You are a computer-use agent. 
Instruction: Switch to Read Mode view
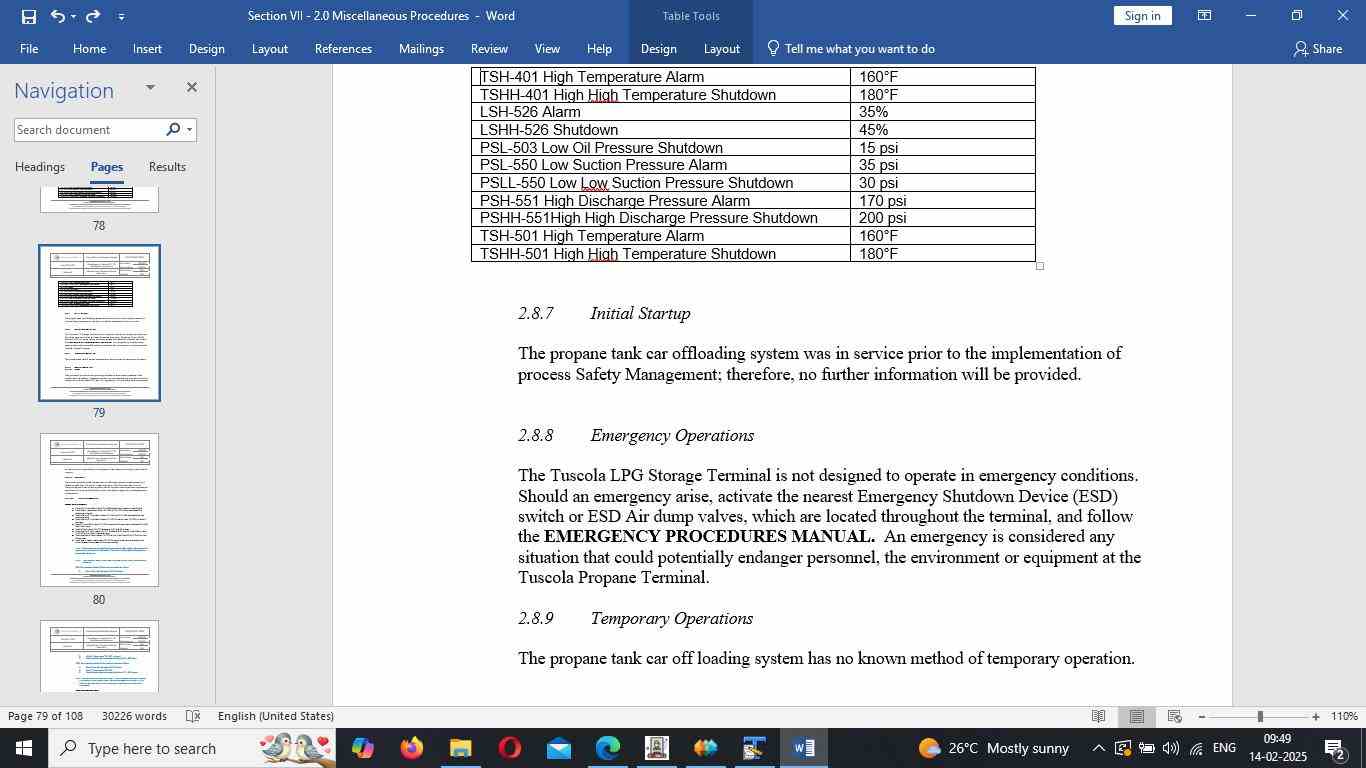point(1098,716)
